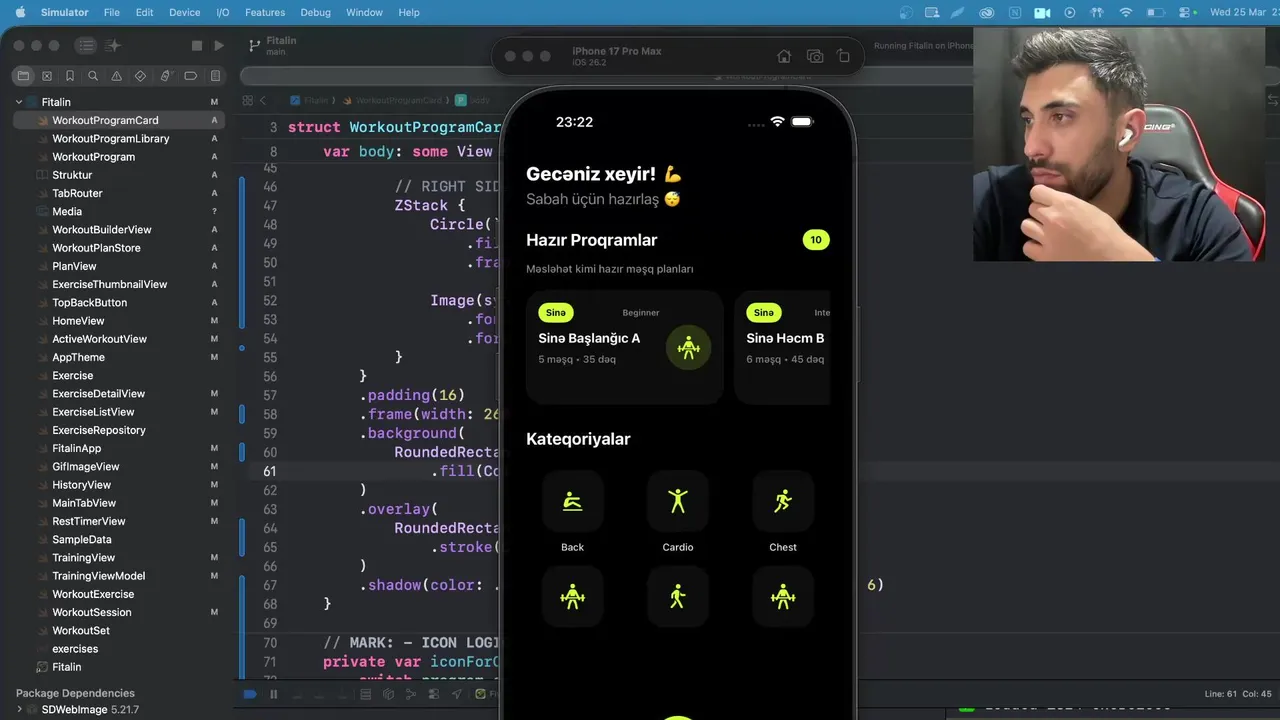Pause program execution in debug bar
The width and height of the screenshot is (1280, 720).
click(x=273, y=694)
